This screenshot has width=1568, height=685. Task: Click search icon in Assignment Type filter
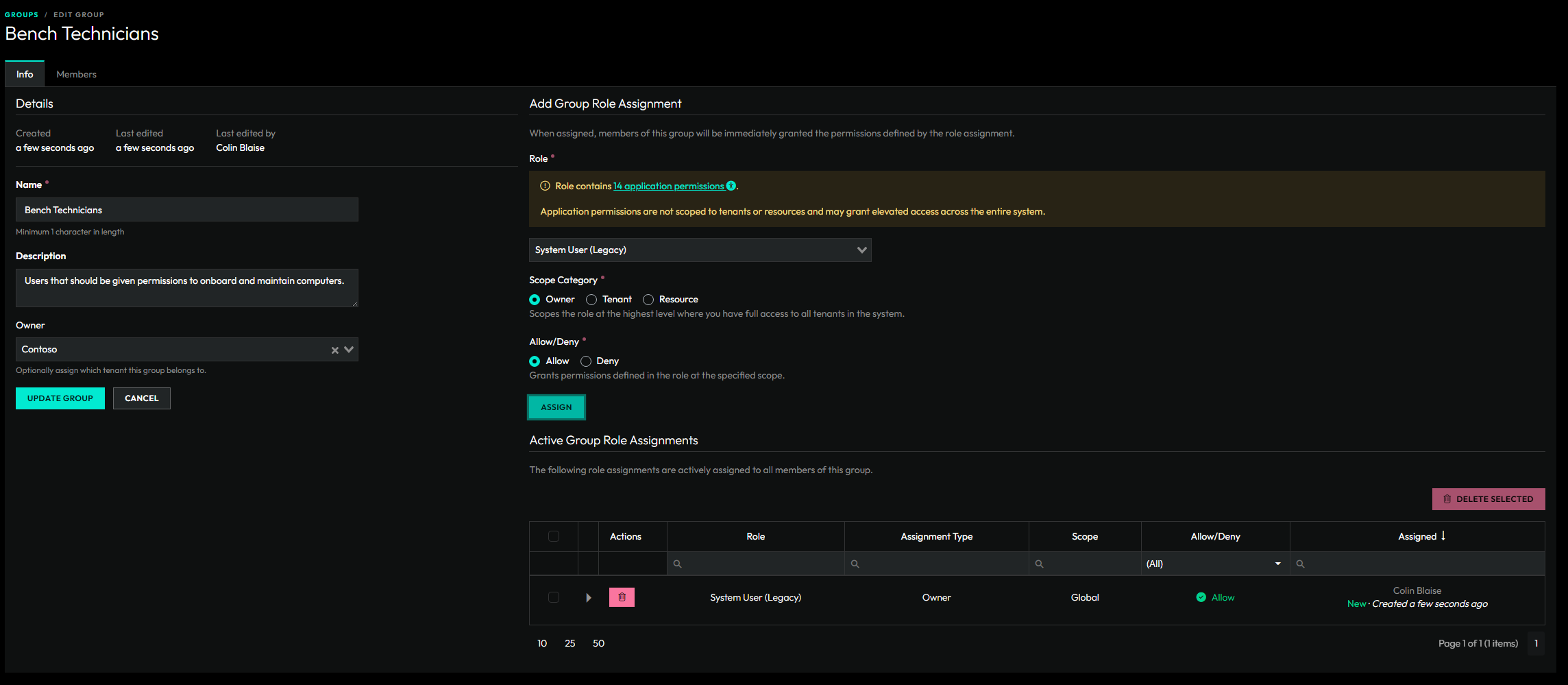click(x=855, y=564)
